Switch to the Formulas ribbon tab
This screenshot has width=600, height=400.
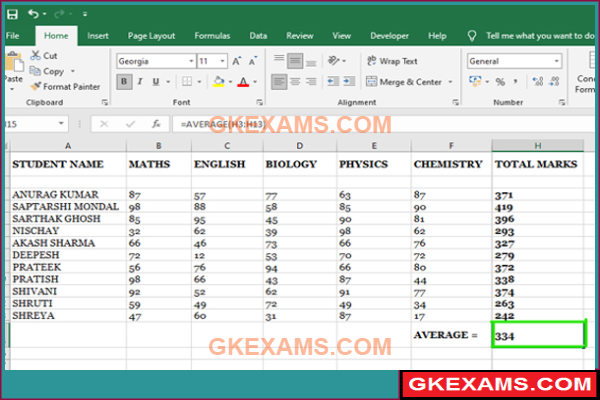coord(210,35)
